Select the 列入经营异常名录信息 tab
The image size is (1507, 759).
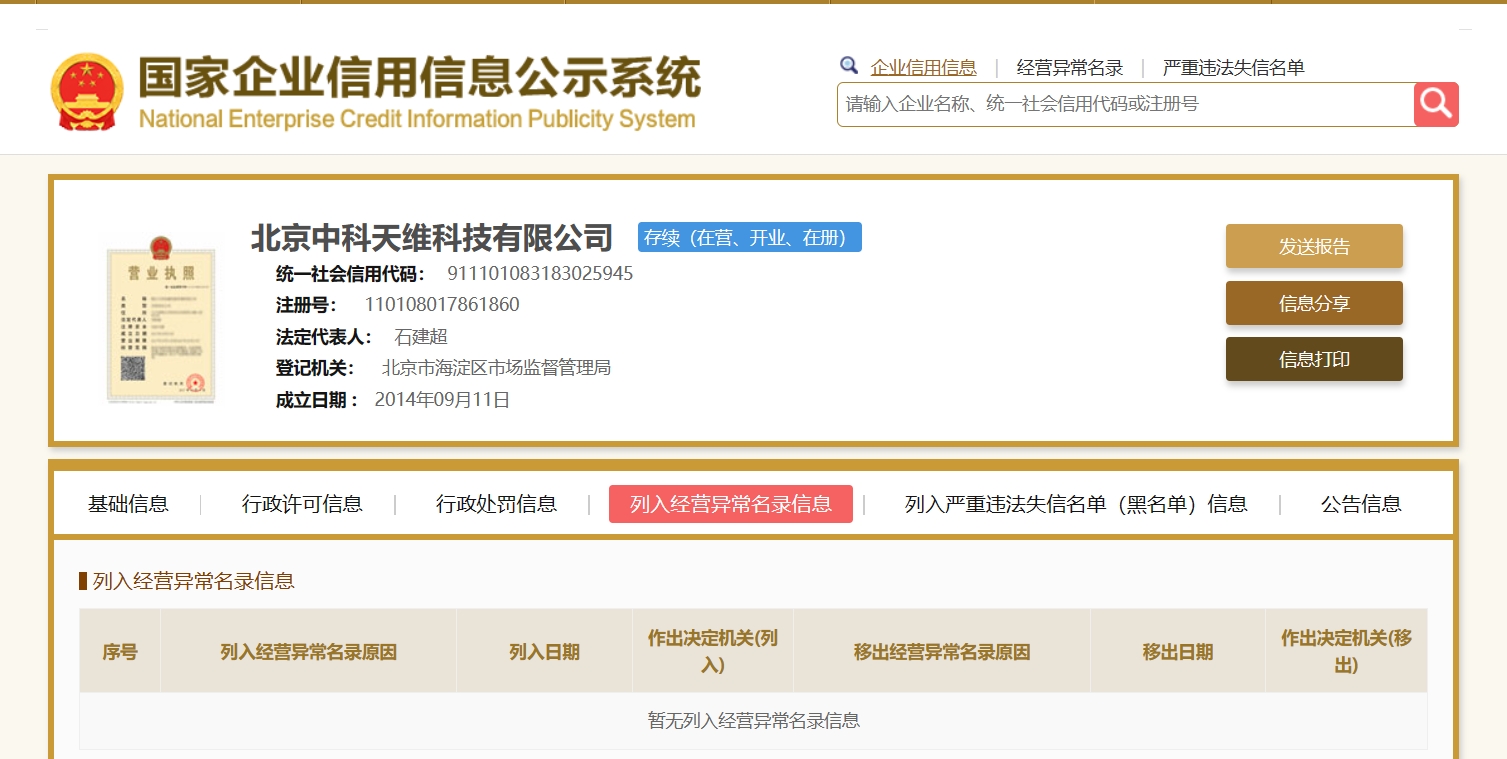pyautogui.click(x=731, y=504)
